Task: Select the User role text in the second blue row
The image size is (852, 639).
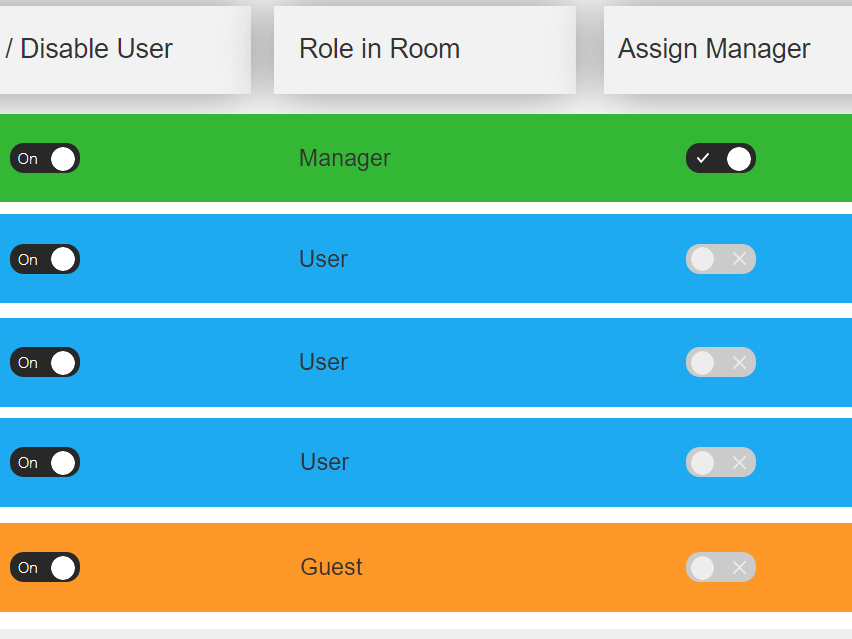Action: pyautogui.click(x=323, y=362)
